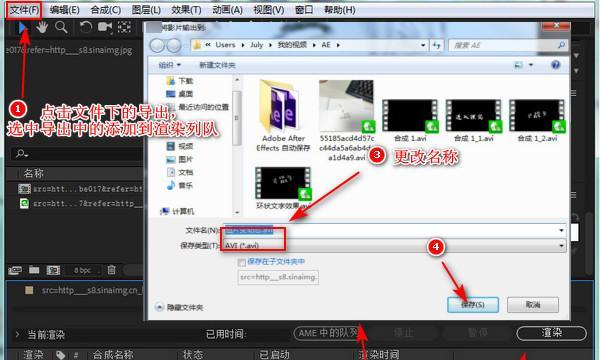Select the Rotation tool

point(86,27)
